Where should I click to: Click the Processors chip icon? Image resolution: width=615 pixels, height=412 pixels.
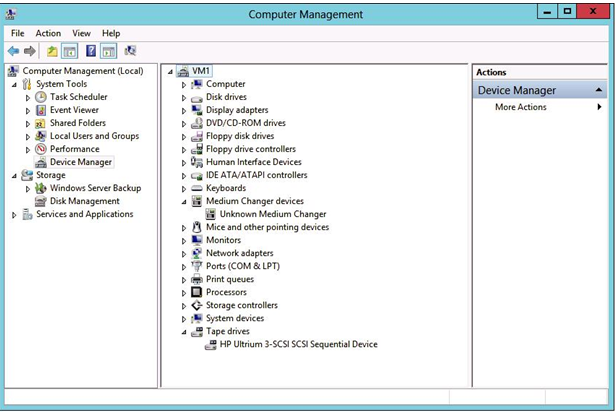[x=197, y=292]
